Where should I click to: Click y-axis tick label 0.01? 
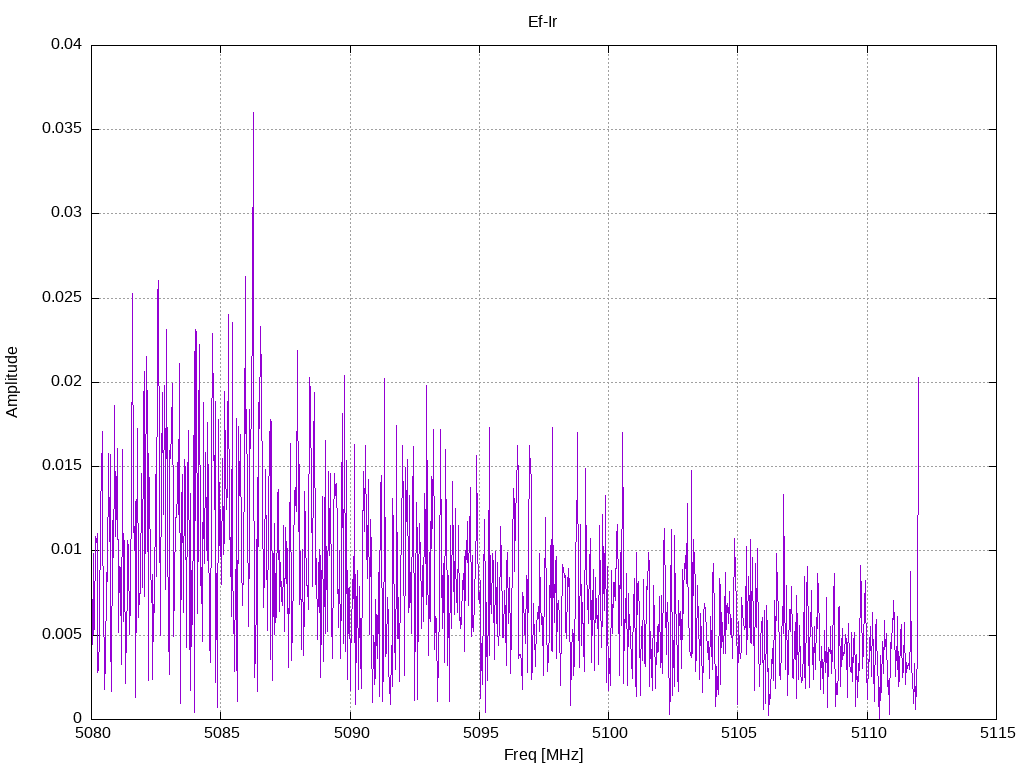pyautogui.click(x=67, y=549)
